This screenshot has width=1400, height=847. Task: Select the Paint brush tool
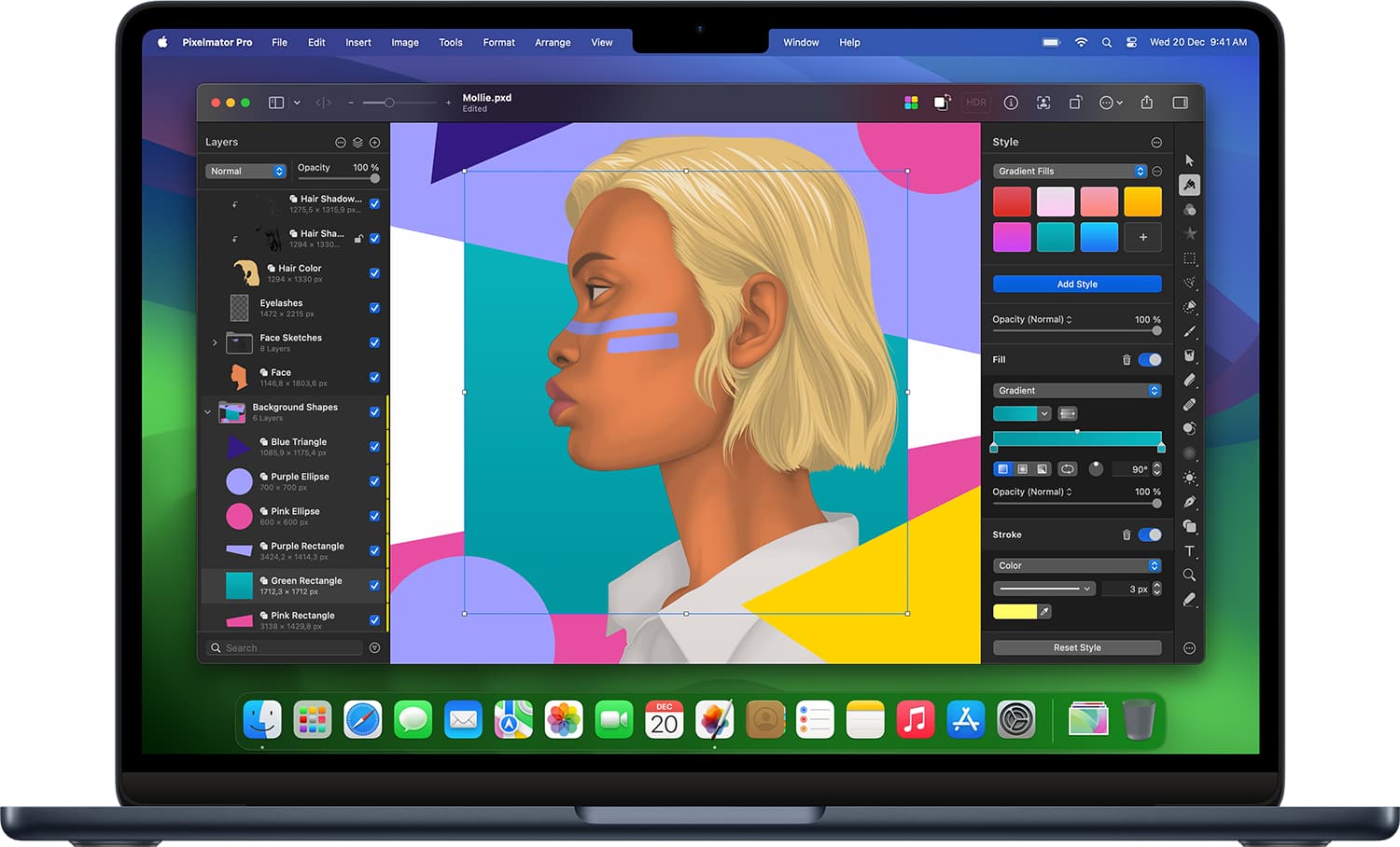(x=1189, y=331)
